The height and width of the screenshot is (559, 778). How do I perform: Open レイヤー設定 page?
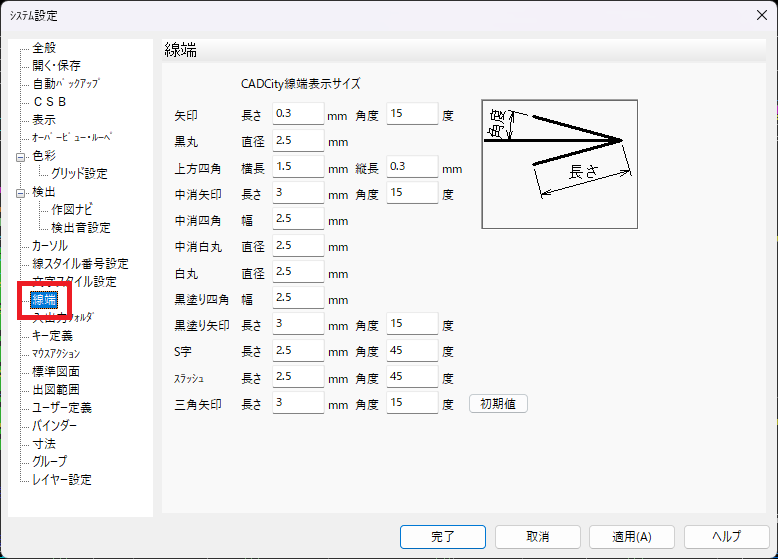pos(62,480)
